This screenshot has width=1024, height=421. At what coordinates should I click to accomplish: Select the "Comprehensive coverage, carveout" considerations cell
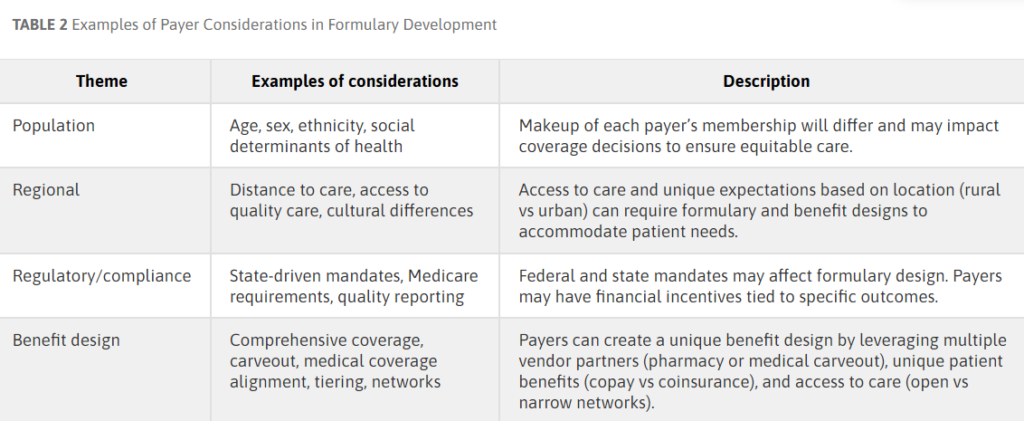click(x=334, y=360)
